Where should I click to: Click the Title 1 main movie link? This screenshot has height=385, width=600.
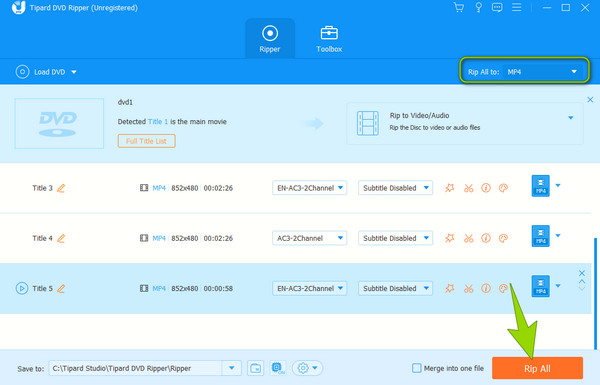158,122
